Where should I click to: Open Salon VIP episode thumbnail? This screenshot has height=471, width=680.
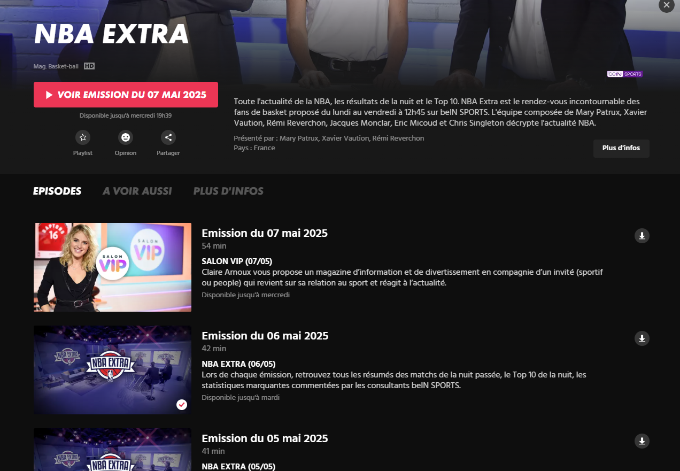click(x=112, y=267)
